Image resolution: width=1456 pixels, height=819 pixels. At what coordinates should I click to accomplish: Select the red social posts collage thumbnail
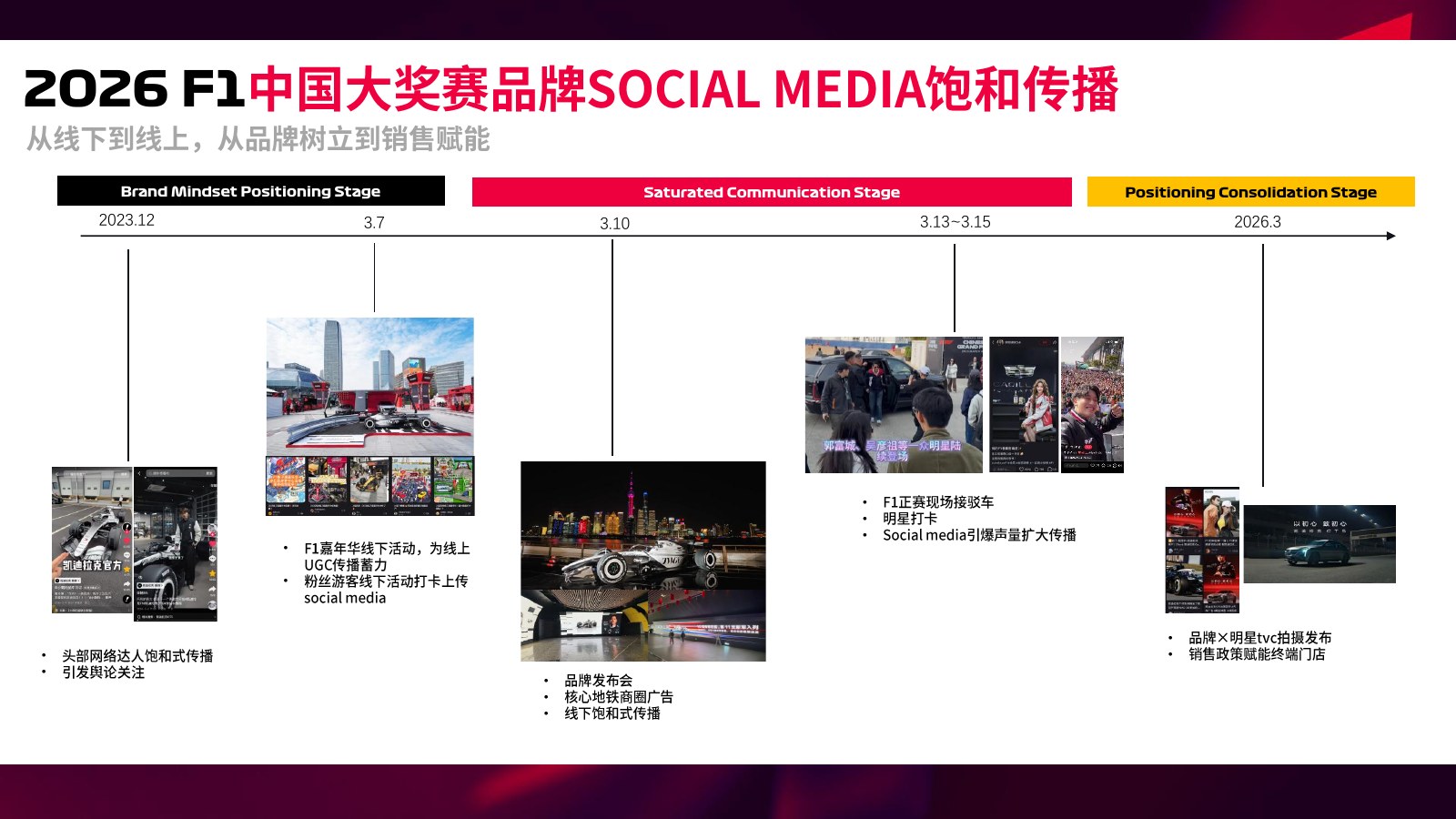1202,551
